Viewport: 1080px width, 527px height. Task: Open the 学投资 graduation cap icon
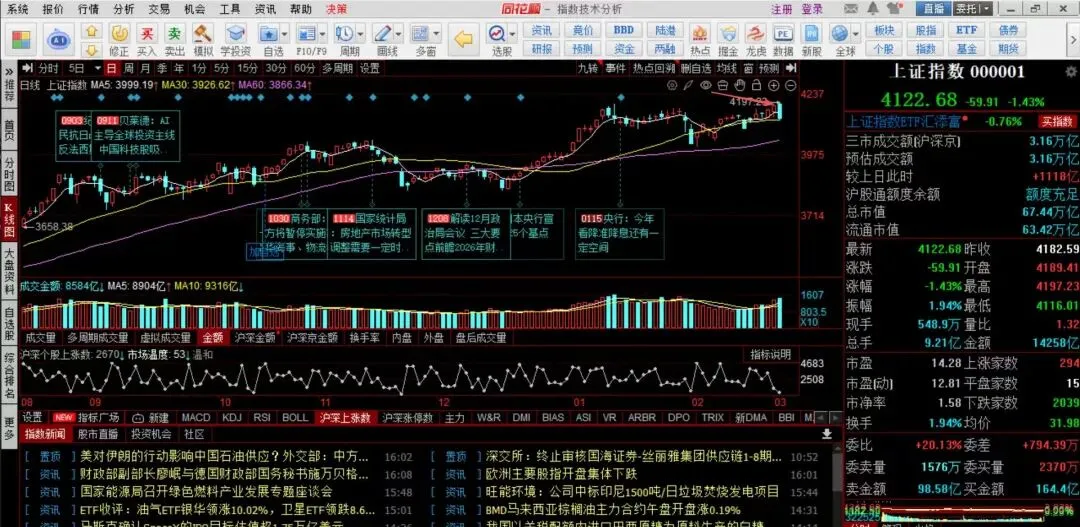tap(236, 33)
